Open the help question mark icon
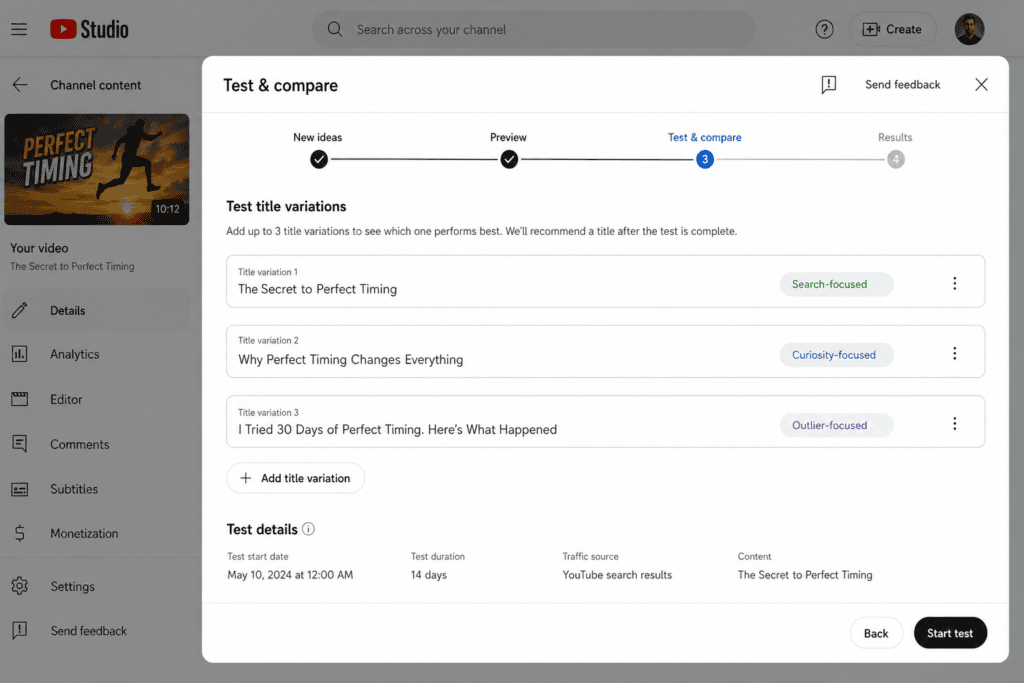Image resolution: width=1024 pixels, height=683 pixels. 824,29
